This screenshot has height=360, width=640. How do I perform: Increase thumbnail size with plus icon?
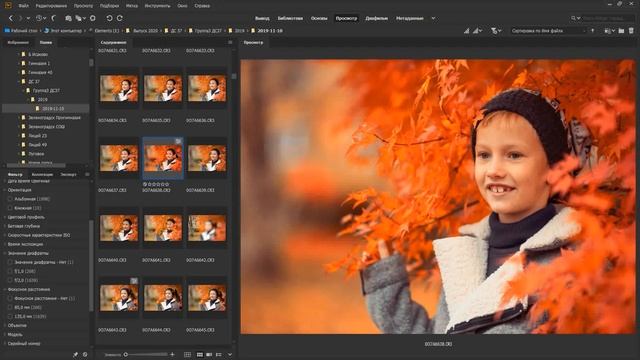point(173,354)
